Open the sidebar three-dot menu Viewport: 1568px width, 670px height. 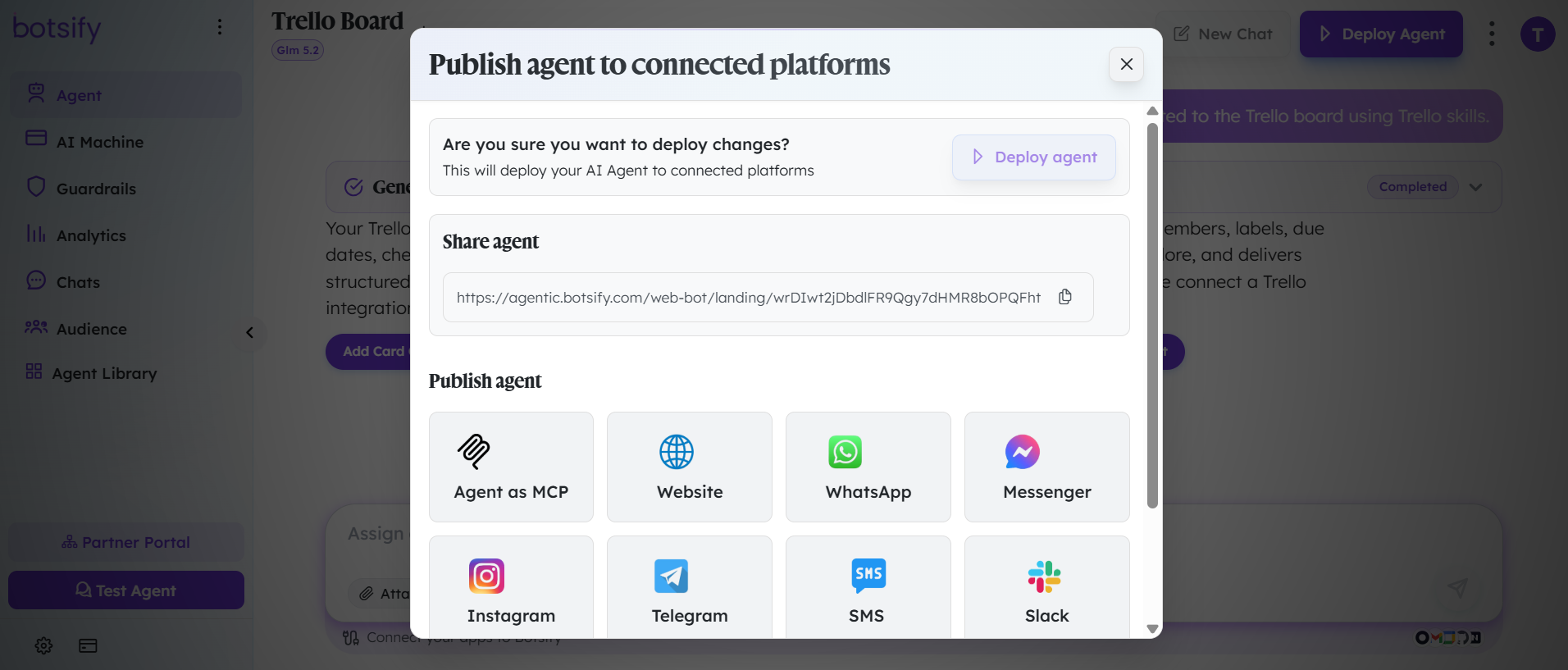point(219,27)
